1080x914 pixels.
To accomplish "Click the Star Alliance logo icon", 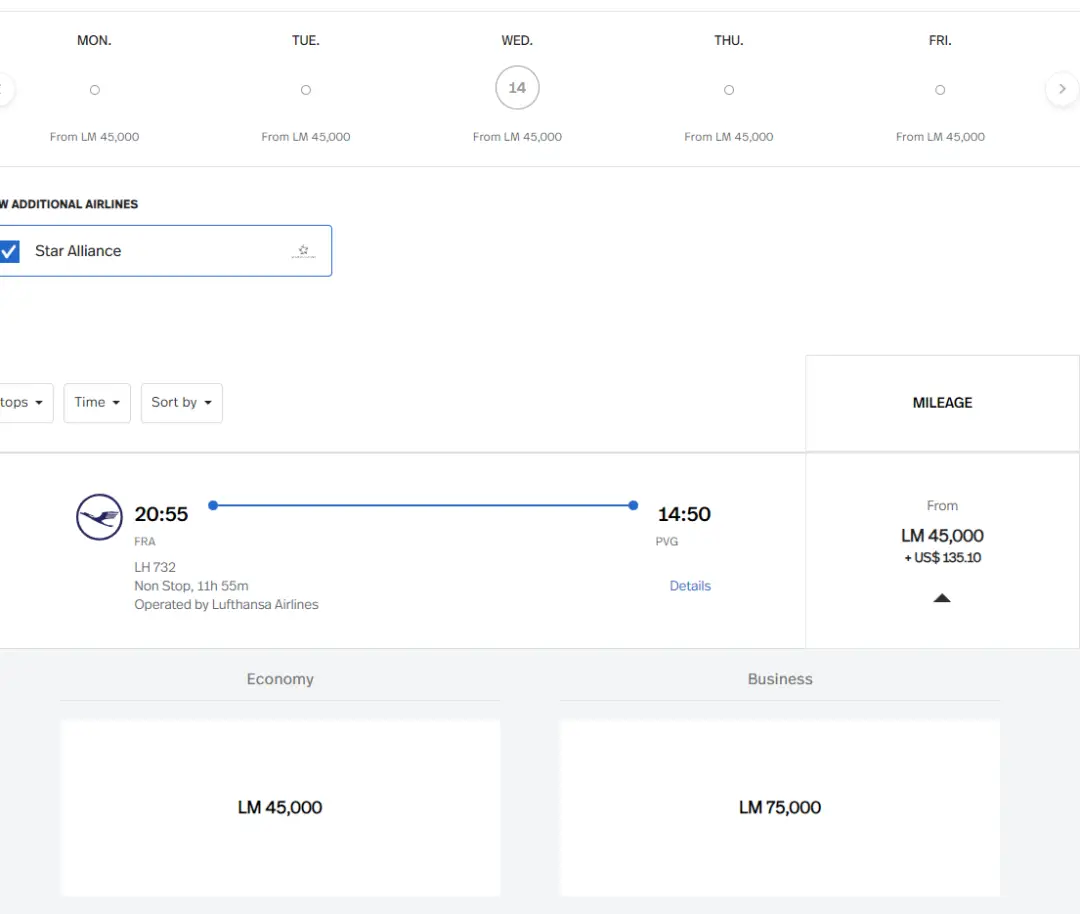I will (x=303, y=251).
